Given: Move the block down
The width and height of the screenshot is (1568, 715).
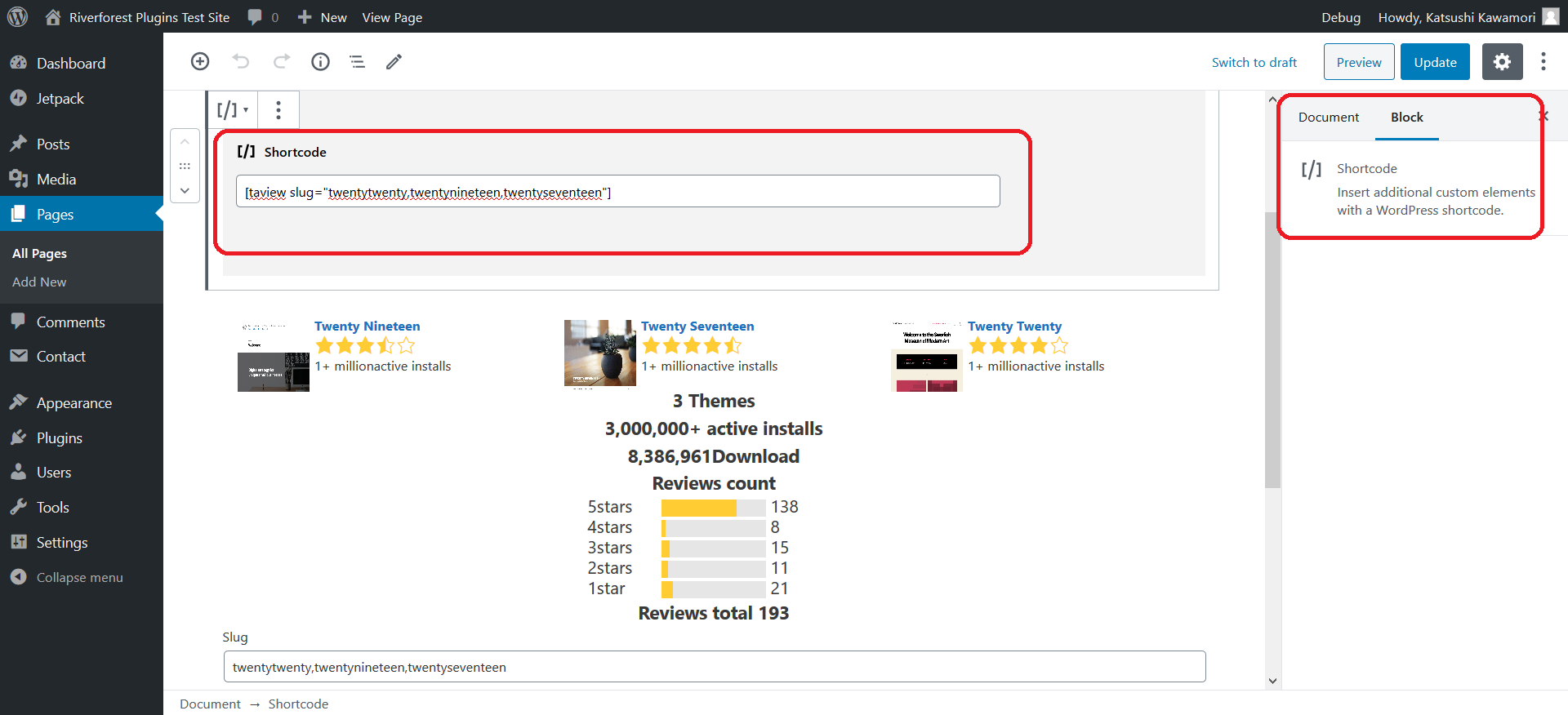Looking at the screenshot, I should click(185, 190).
